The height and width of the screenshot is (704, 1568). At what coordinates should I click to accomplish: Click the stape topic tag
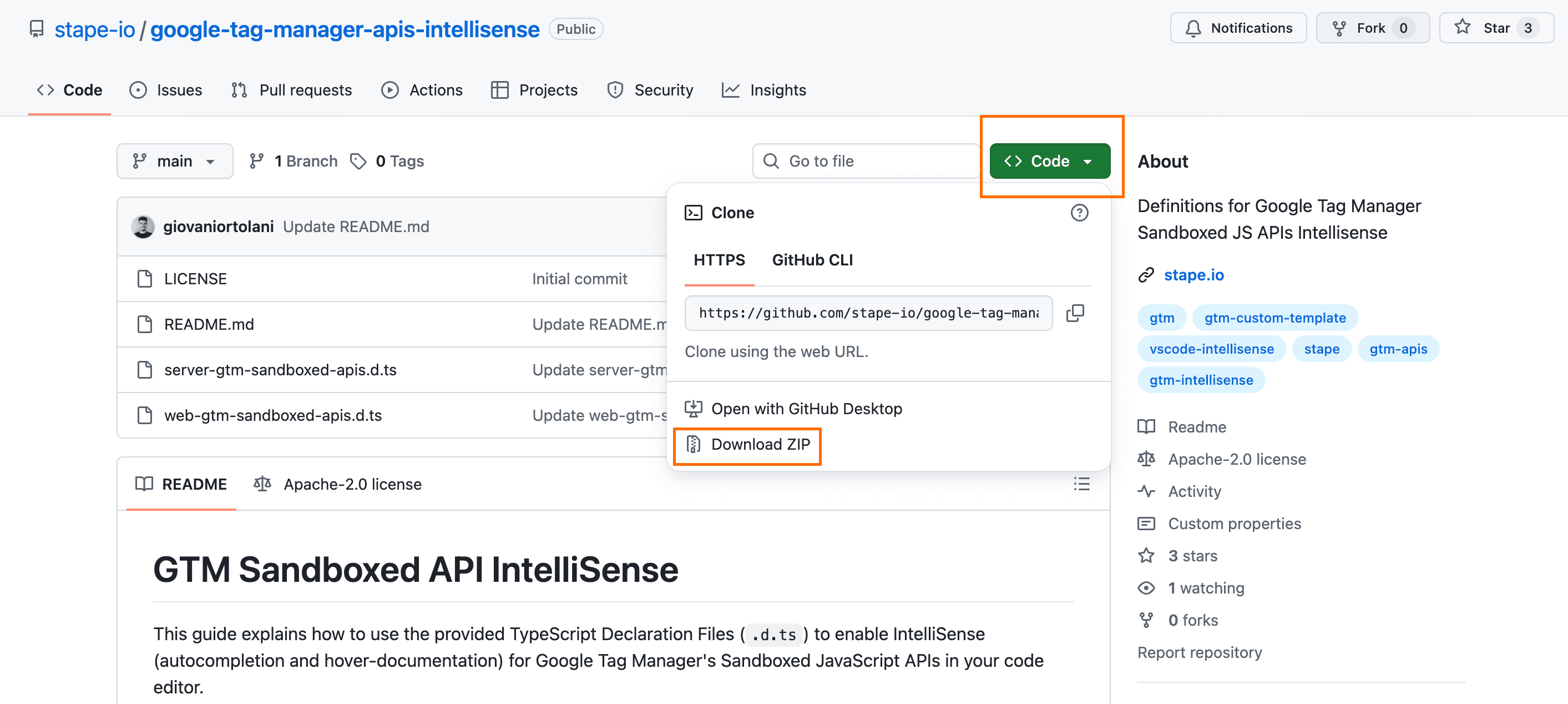pyautogui.click(x=1322, y=349)
